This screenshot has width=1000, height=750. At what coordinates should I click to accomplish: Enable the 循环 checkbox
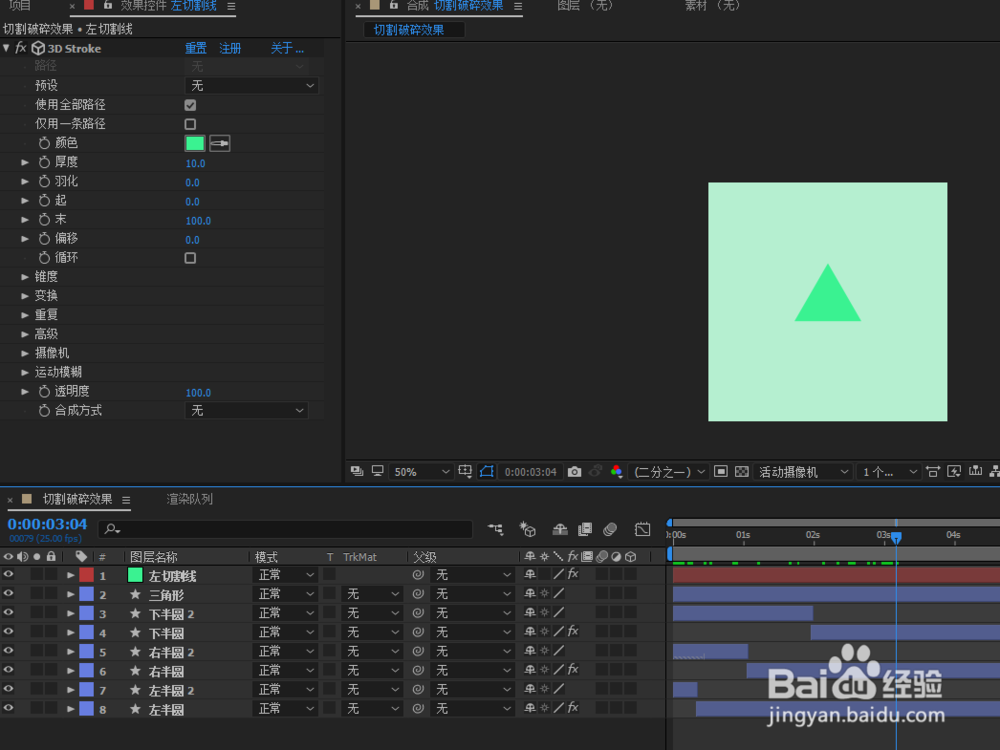pyautogui.click(x=190, y=258)
